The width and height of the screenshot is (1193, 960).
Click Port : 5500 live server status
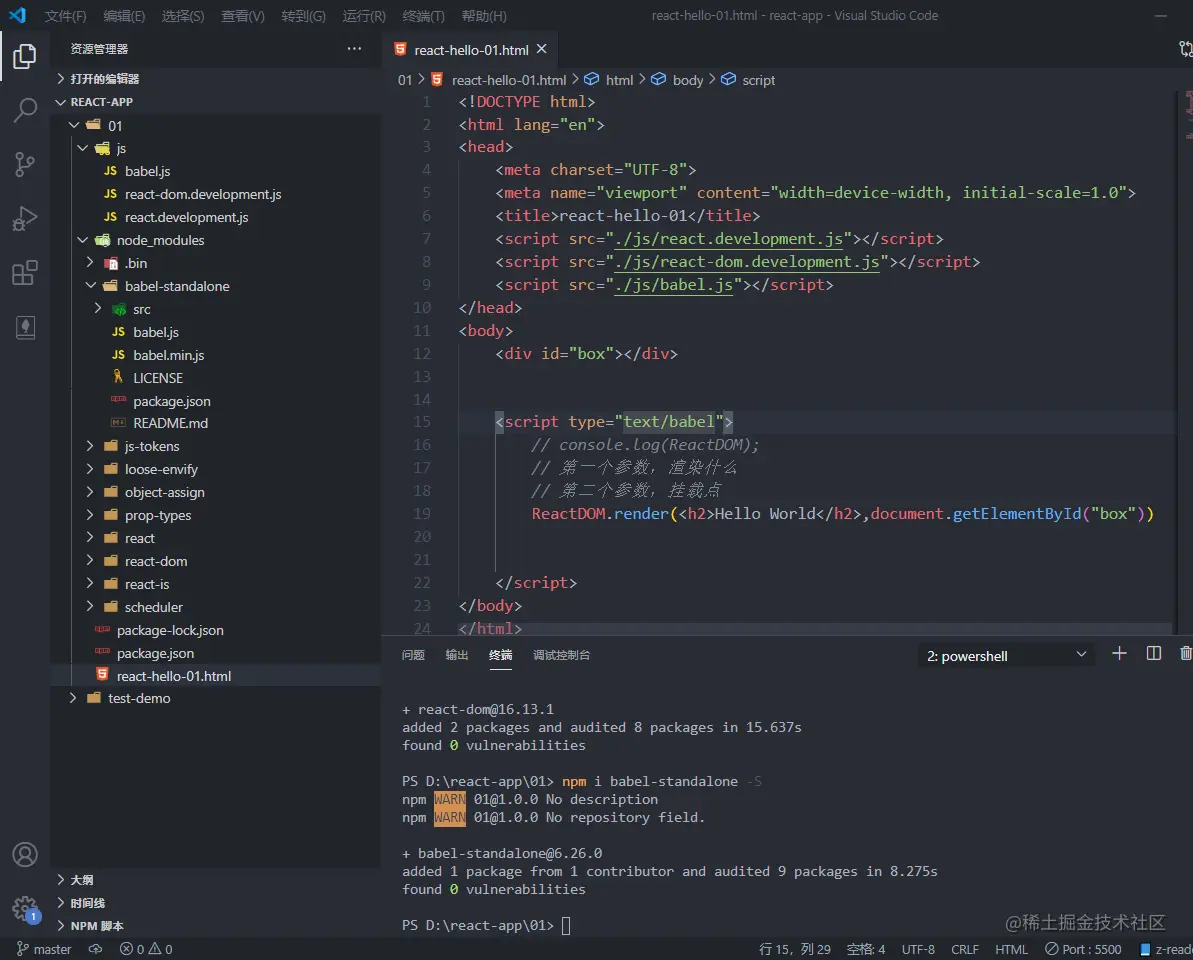click(1083, 949)
